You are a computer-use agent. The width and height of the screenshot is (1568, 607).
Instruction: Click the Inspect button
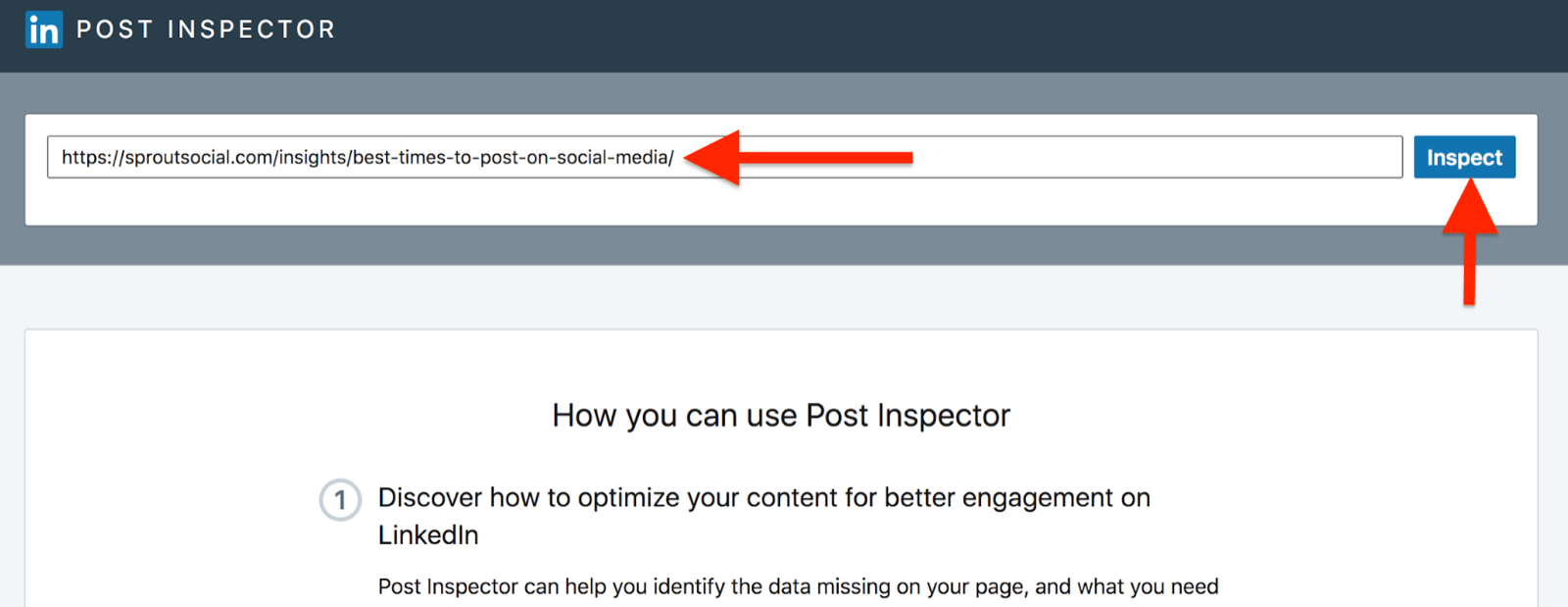1464,156
